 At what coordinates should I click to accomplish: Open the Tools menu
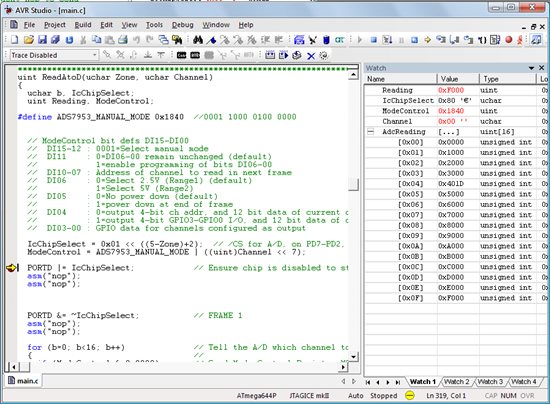[x=154, y=25]
